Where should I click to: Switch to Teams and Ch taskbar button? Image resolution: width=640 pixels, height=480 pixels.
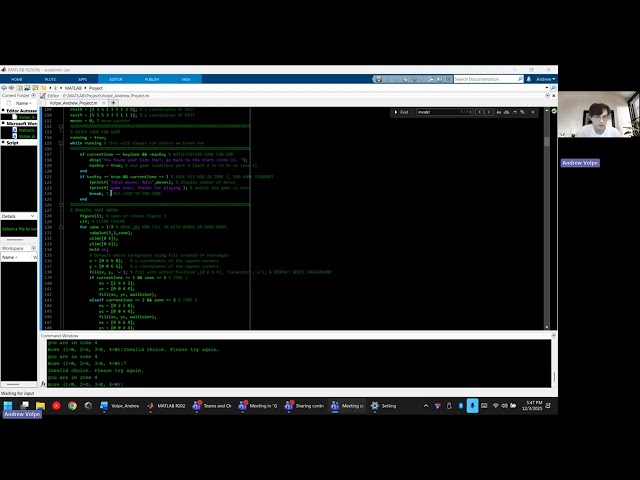212,406
